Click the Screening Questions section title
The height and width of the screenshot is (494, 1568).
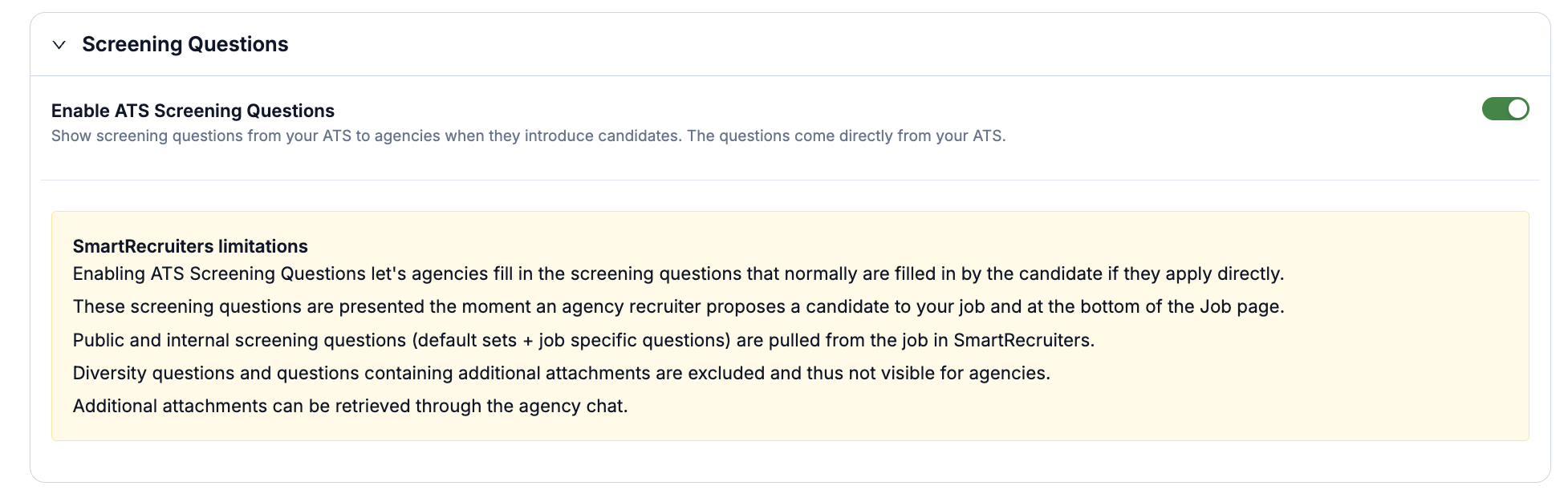(185, 44)
